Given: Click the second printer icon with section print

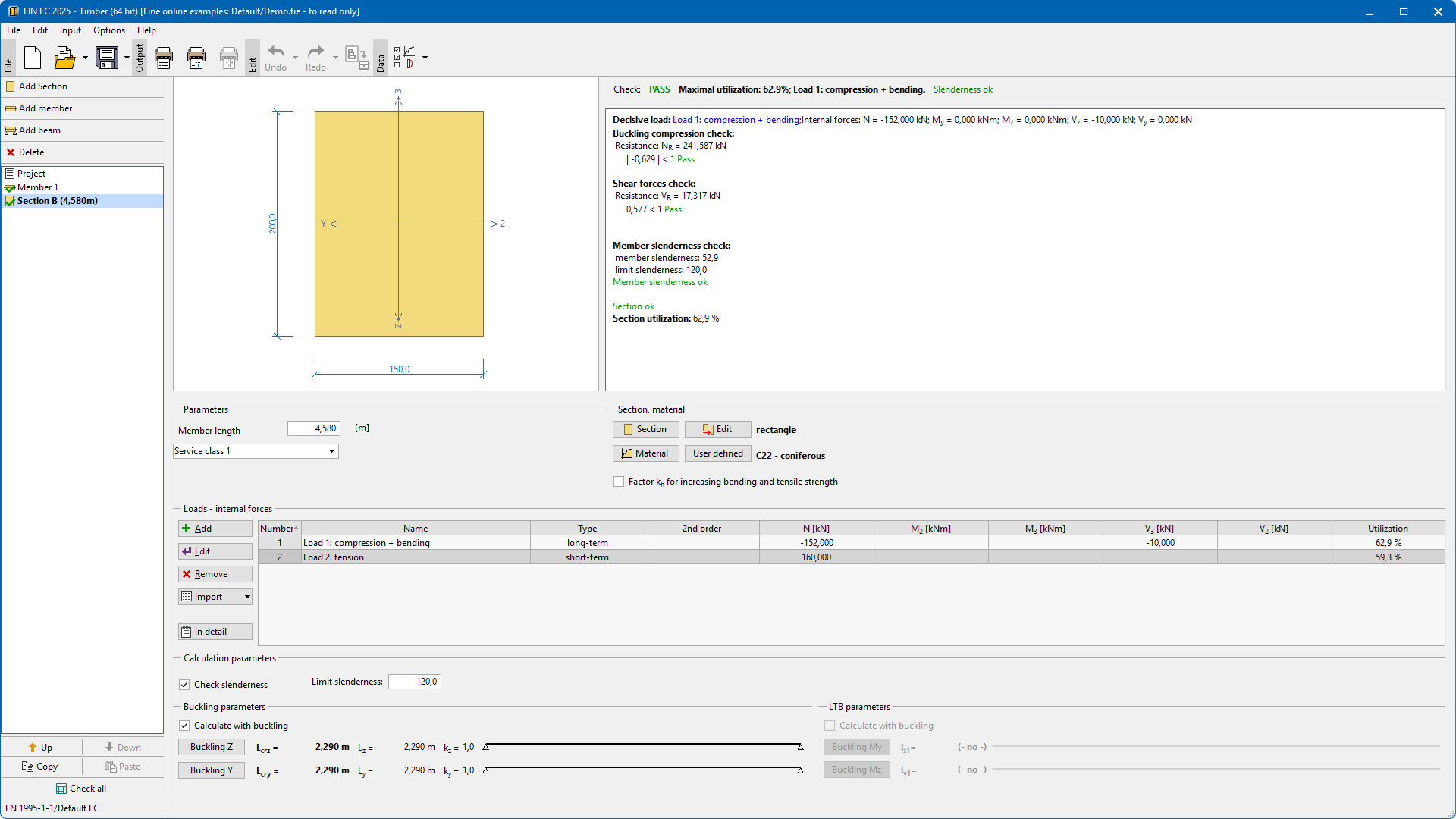Looking at the screenshot, I should [x=196, y=58].
